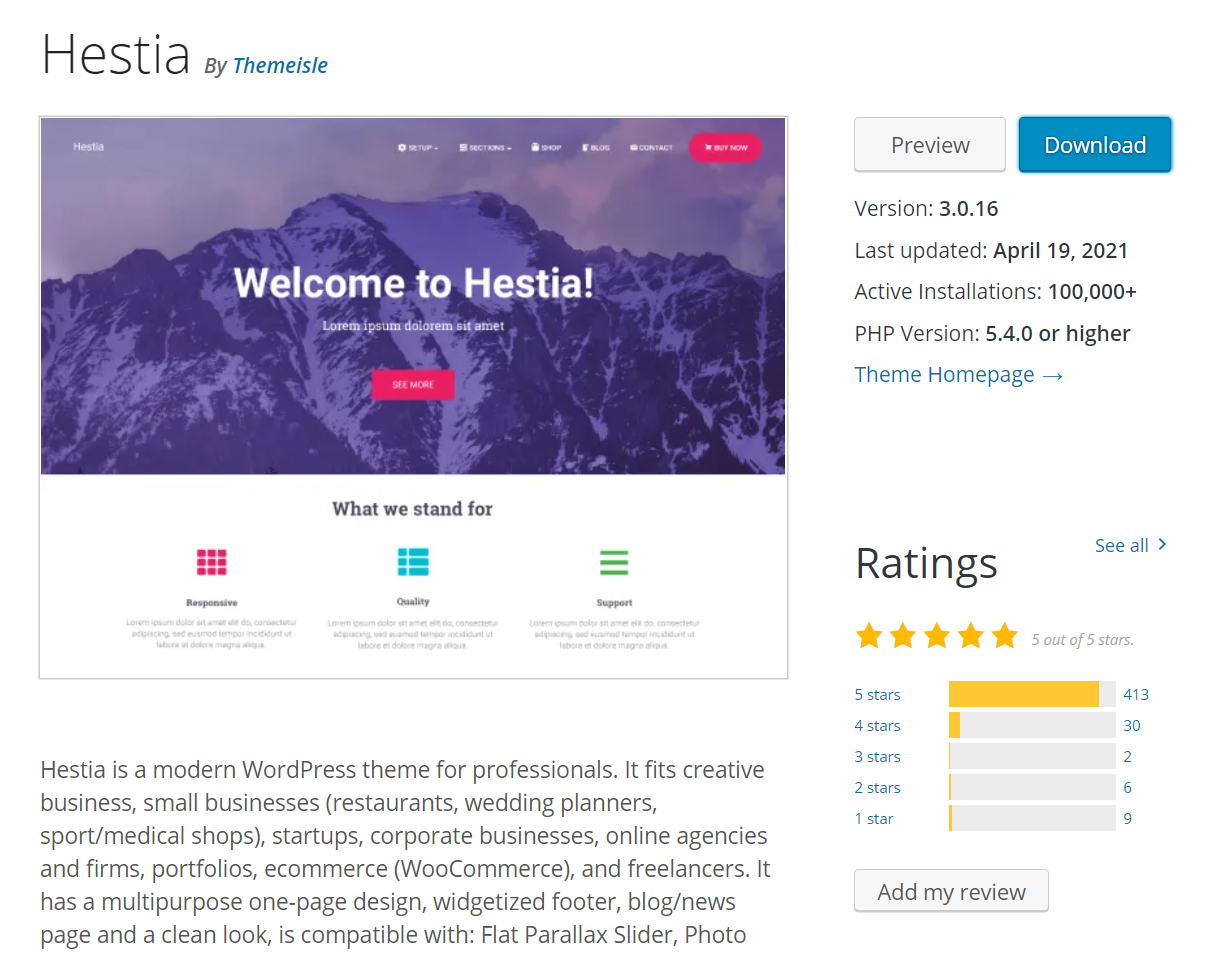
Task: Select Shop in the preview navigation
Action: click(x=546, y=148)
